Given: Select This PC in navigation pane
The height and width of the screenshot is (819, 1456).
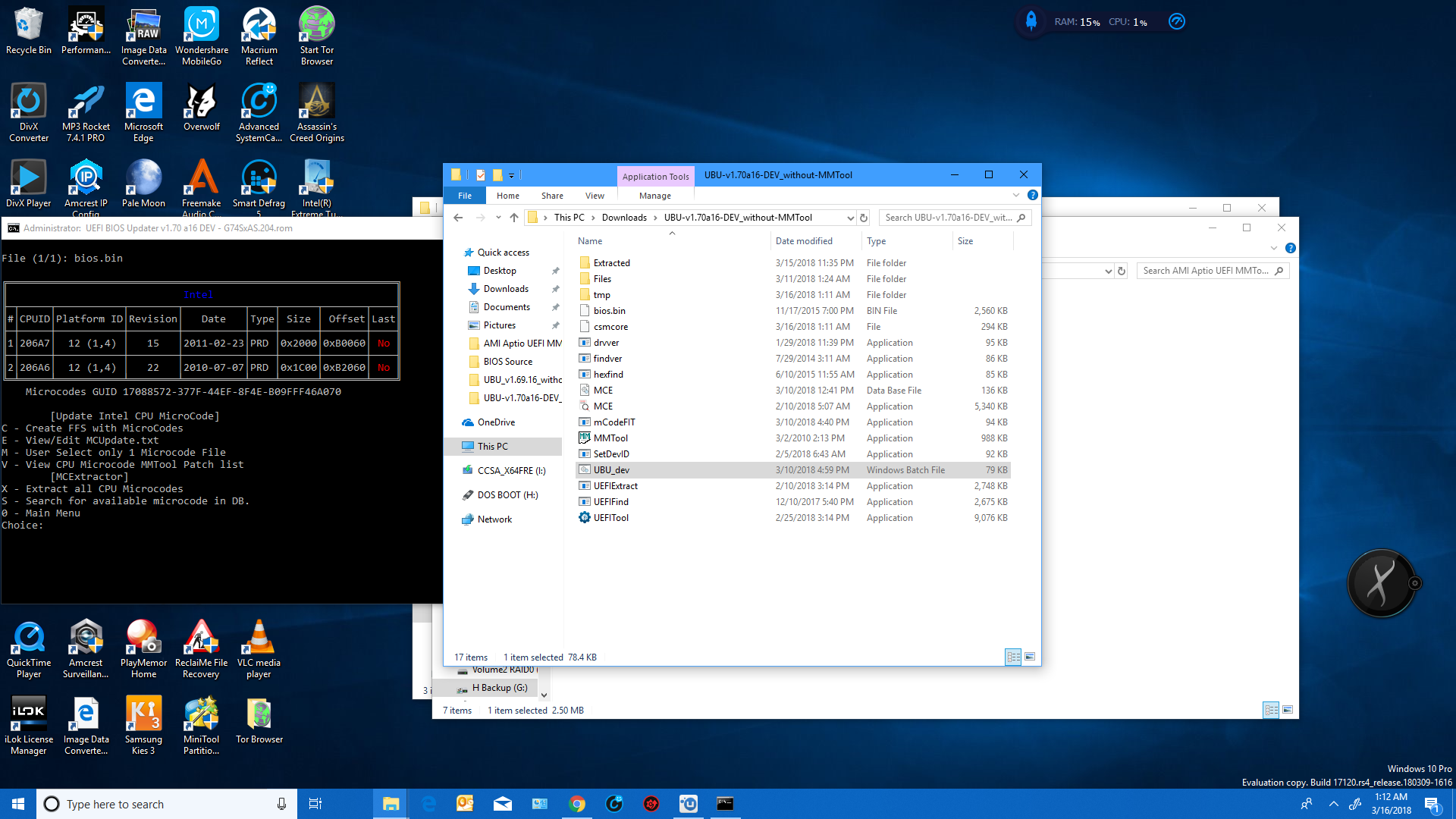Looking at the screenshot, I should (x=493, y=447).
